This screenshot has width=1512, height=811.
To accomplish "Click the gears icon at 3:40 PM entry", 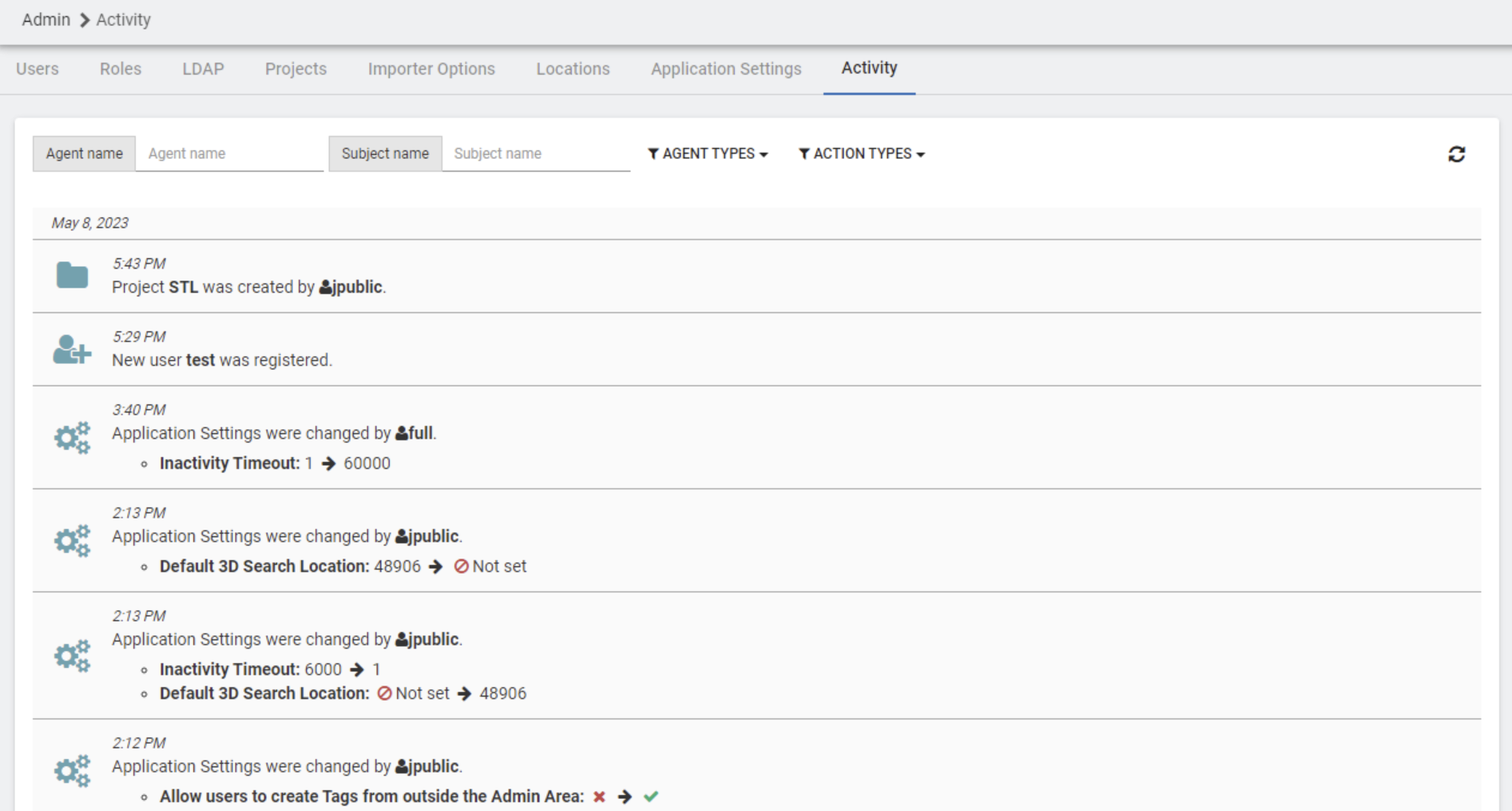I will tap(72, 438).
